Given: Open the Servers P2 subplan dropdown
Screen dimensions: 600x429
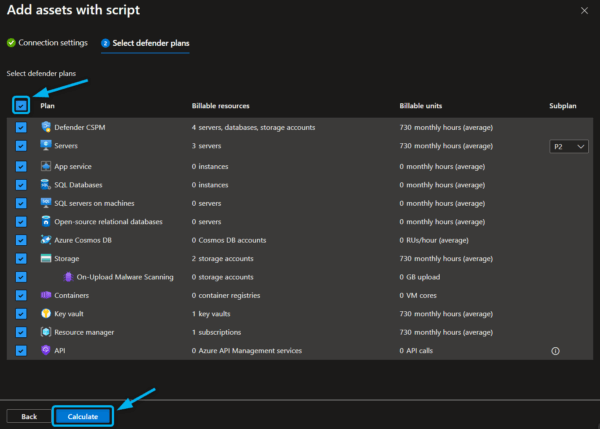Looking at the screenshot, I should coord(569,147).
